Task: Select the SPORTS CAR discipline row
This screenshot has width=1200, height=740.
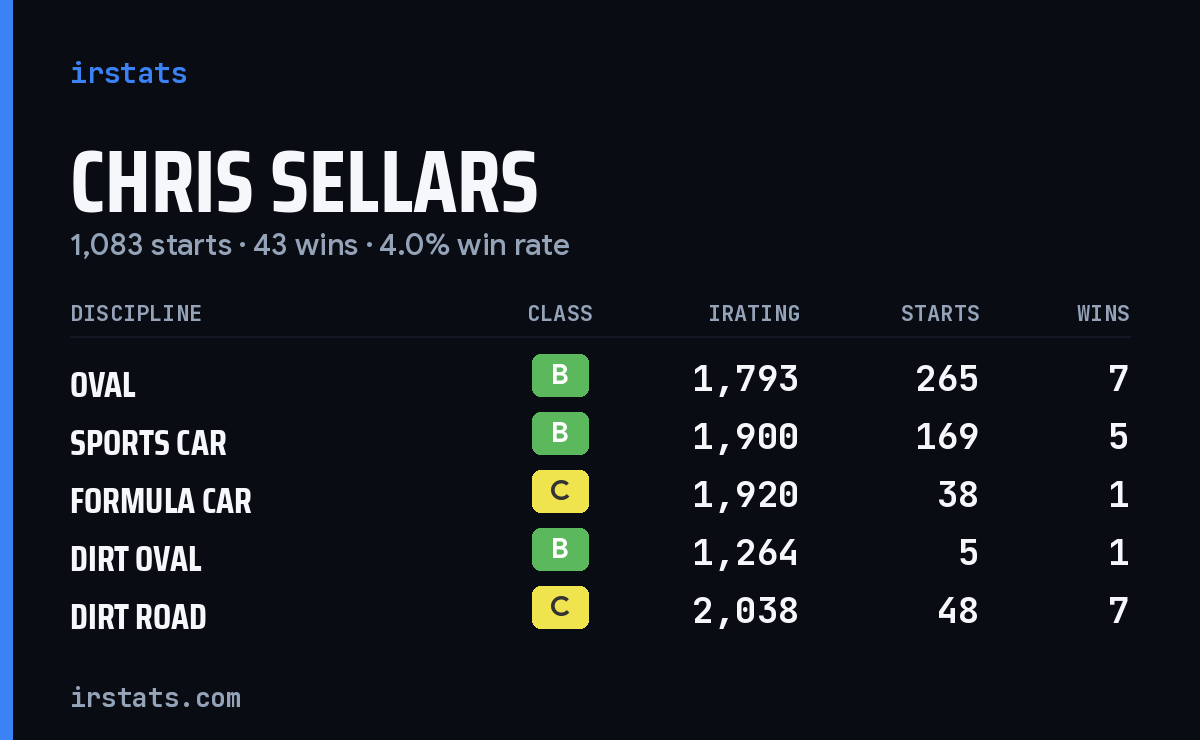Action: pyautogui.click(x=600, y=437)
